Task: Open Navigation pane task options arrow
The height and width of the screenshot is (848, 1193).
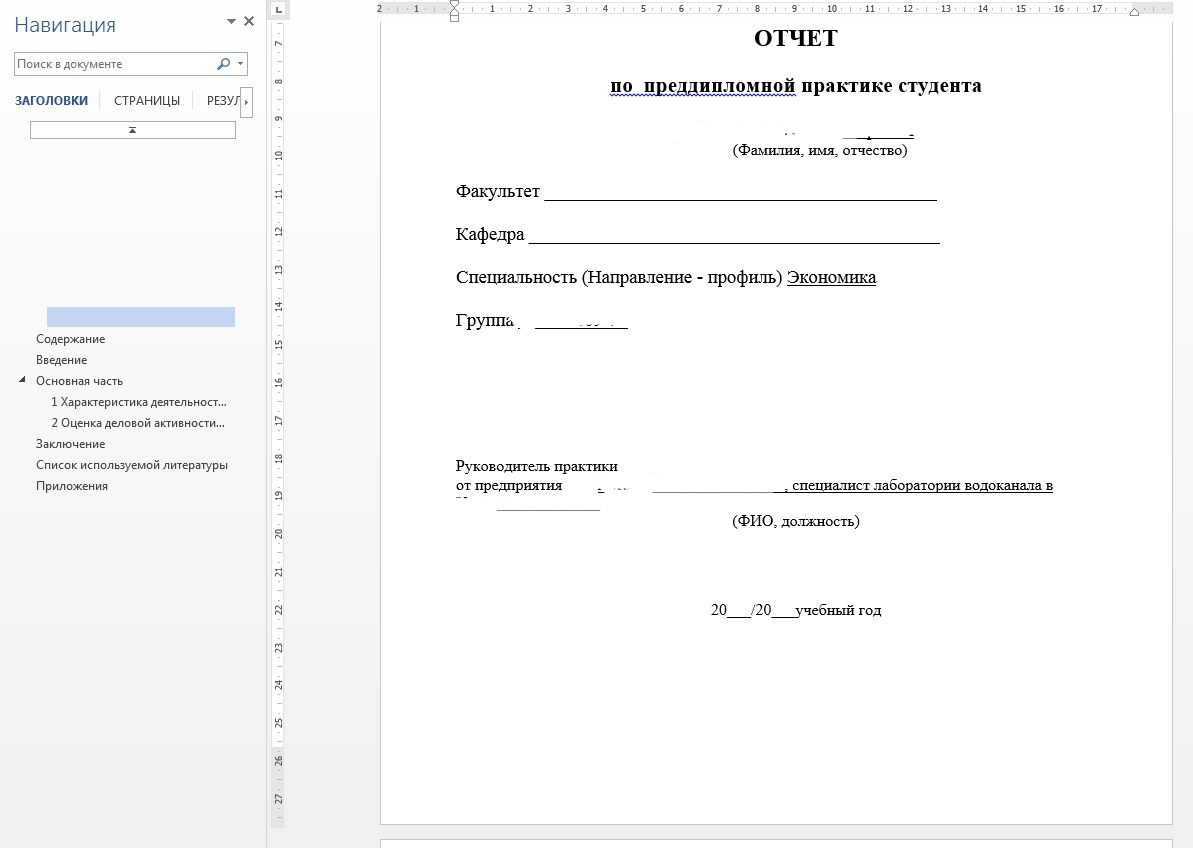Action: [231, 21]
